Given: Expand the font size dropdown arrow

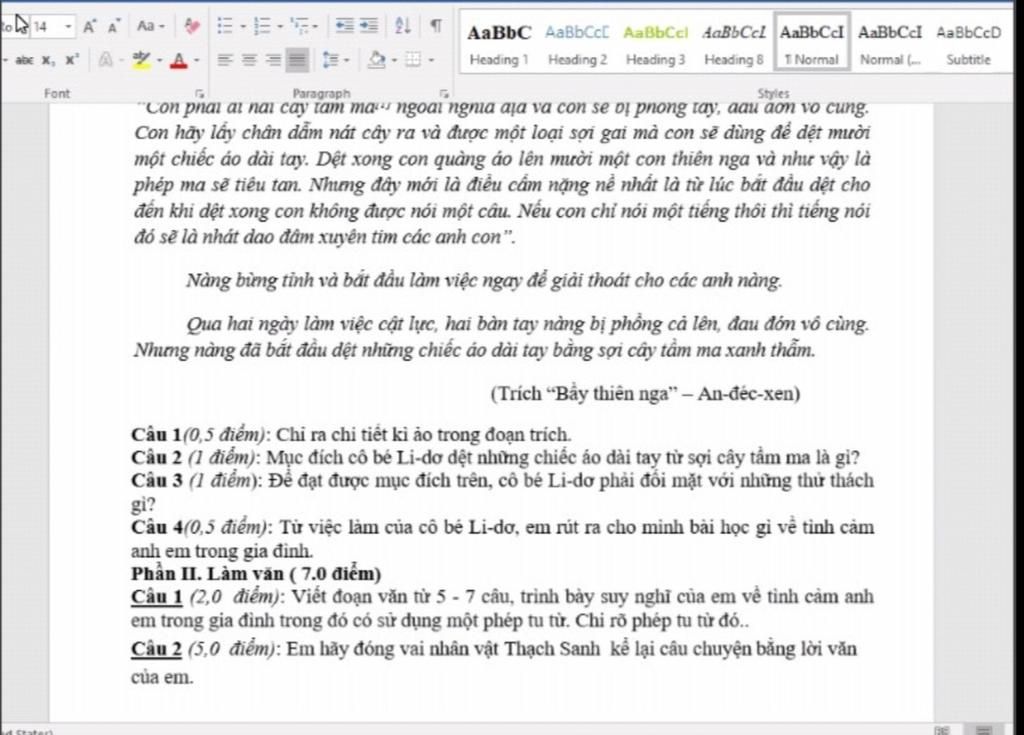Looking at the screenshot, I should pyautogui.click(x=68, y=26).
